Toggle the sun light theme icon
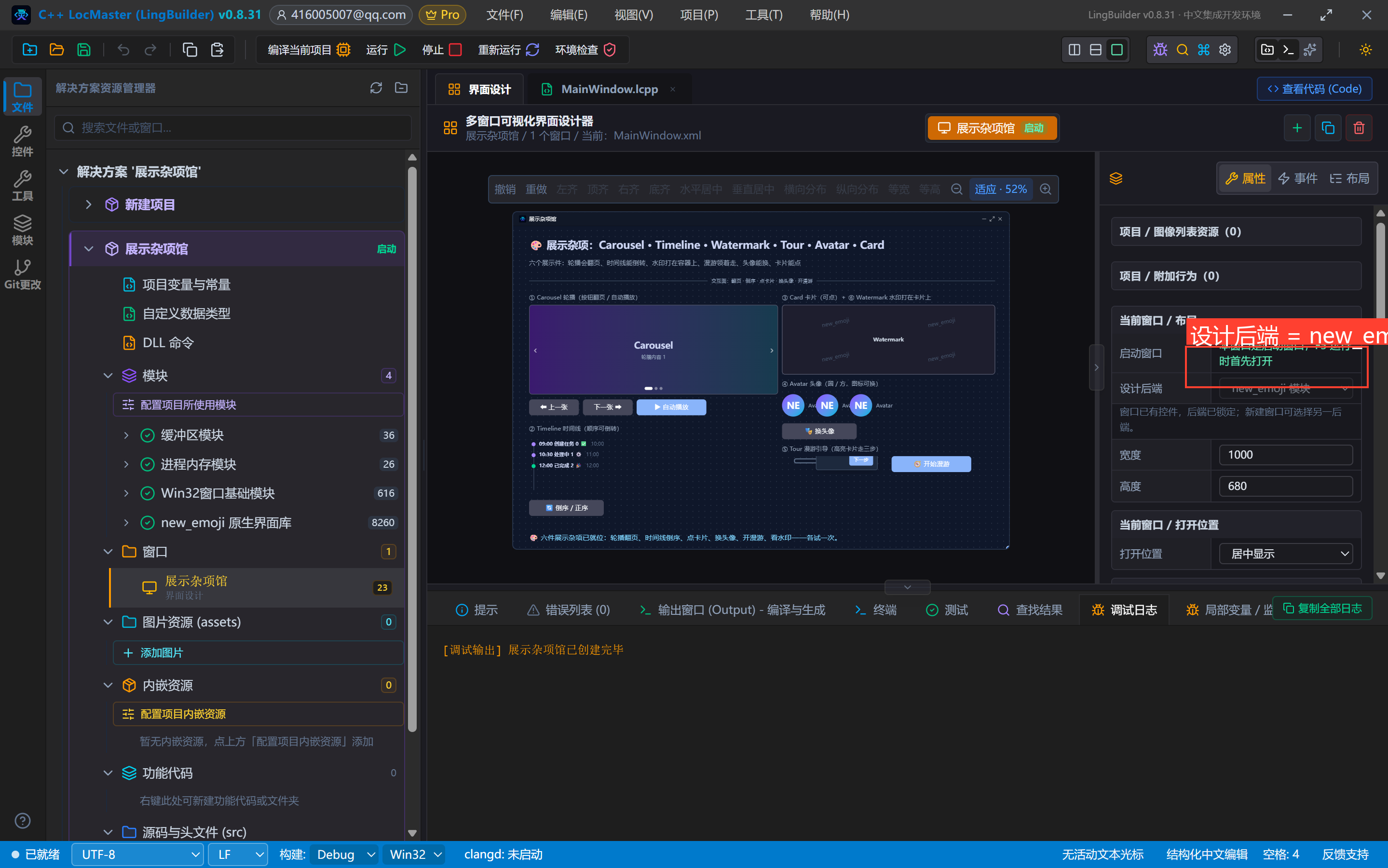Screen dimensions: 1388x868 click(1366, 50)
